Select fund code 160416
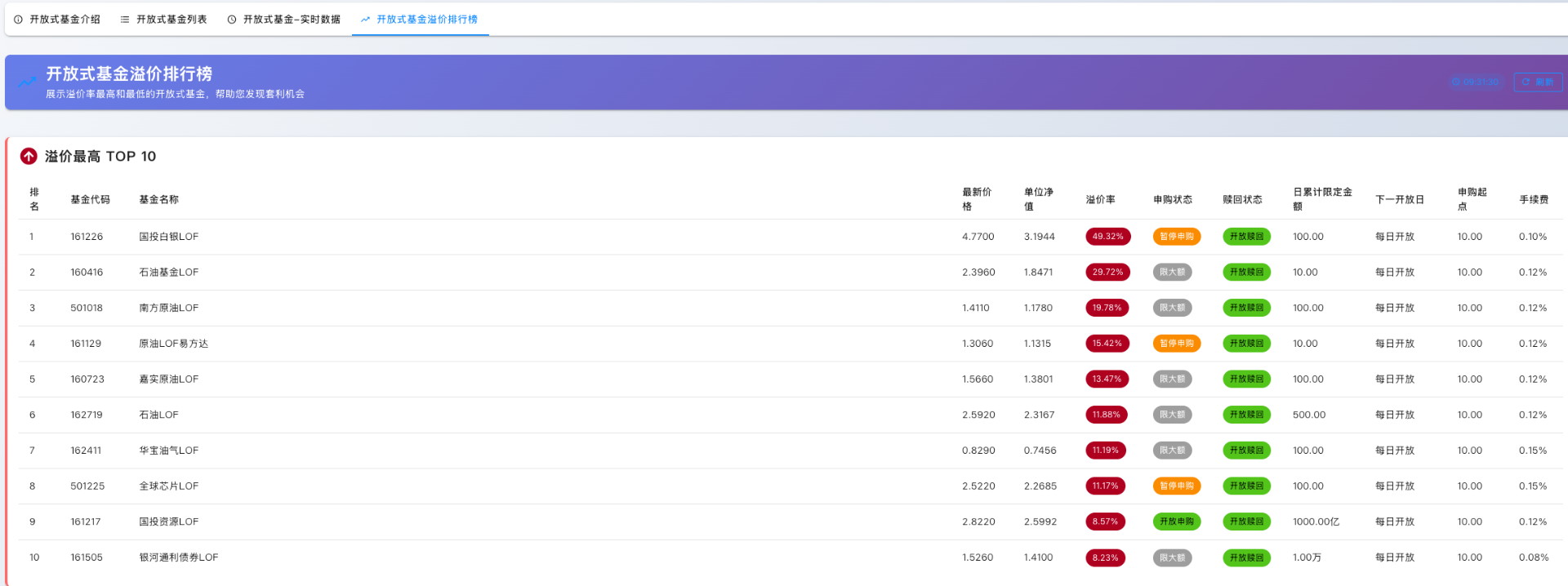The image size is (1568, 586). 87,273
